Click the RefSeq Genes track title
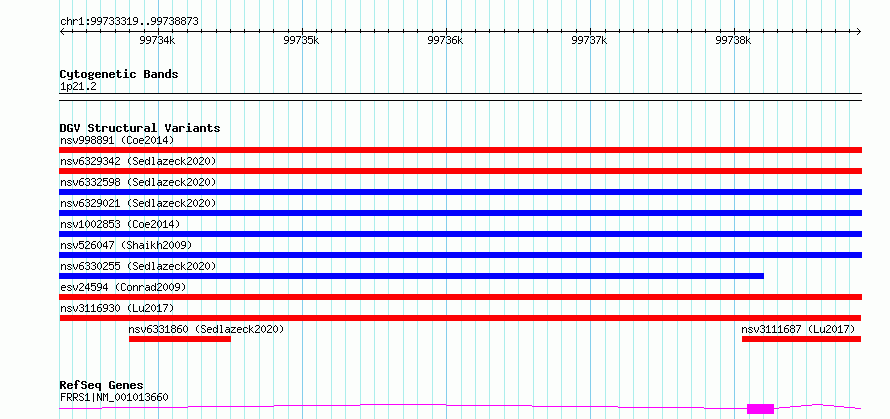 101,386
